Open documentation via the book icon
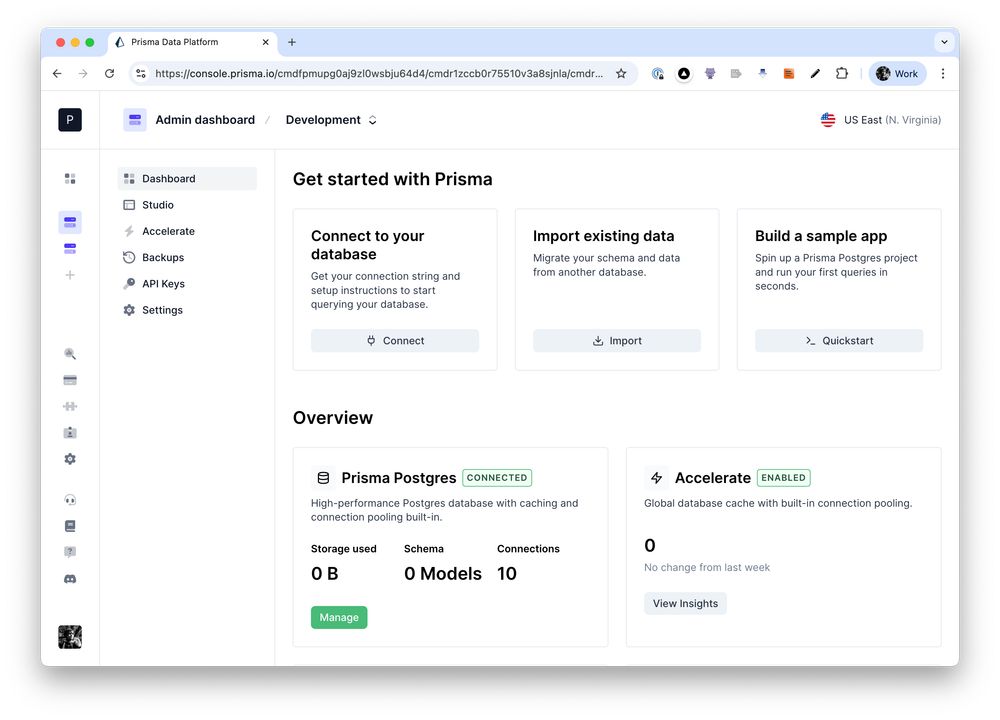 (x=70, y=526)
